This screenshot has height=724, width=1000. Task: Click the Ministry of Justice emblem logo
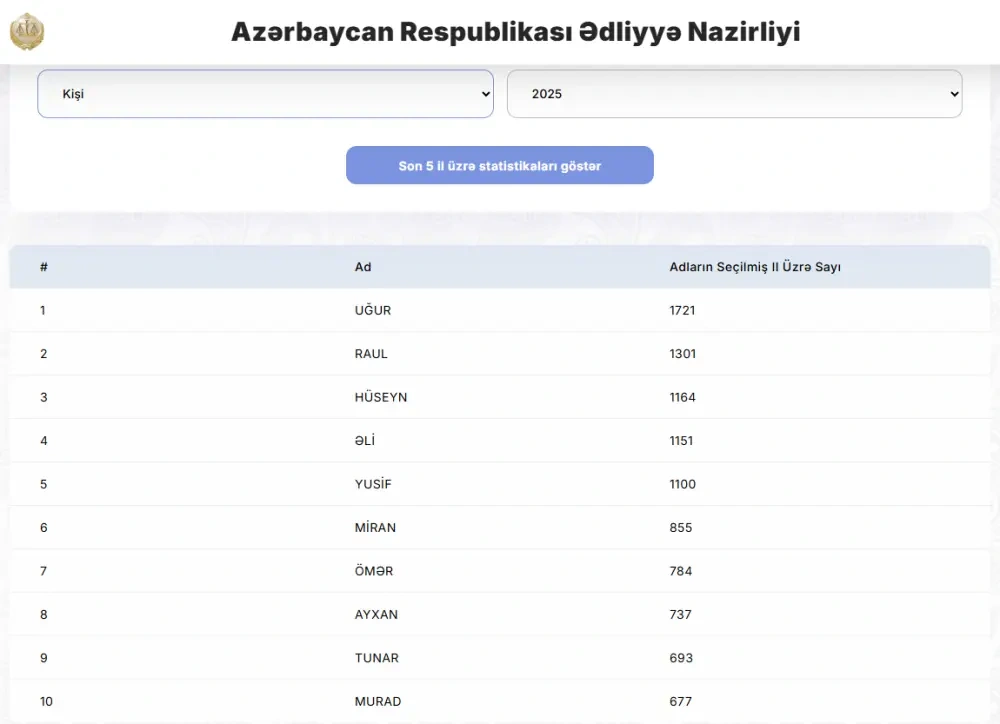click(27, 32)
